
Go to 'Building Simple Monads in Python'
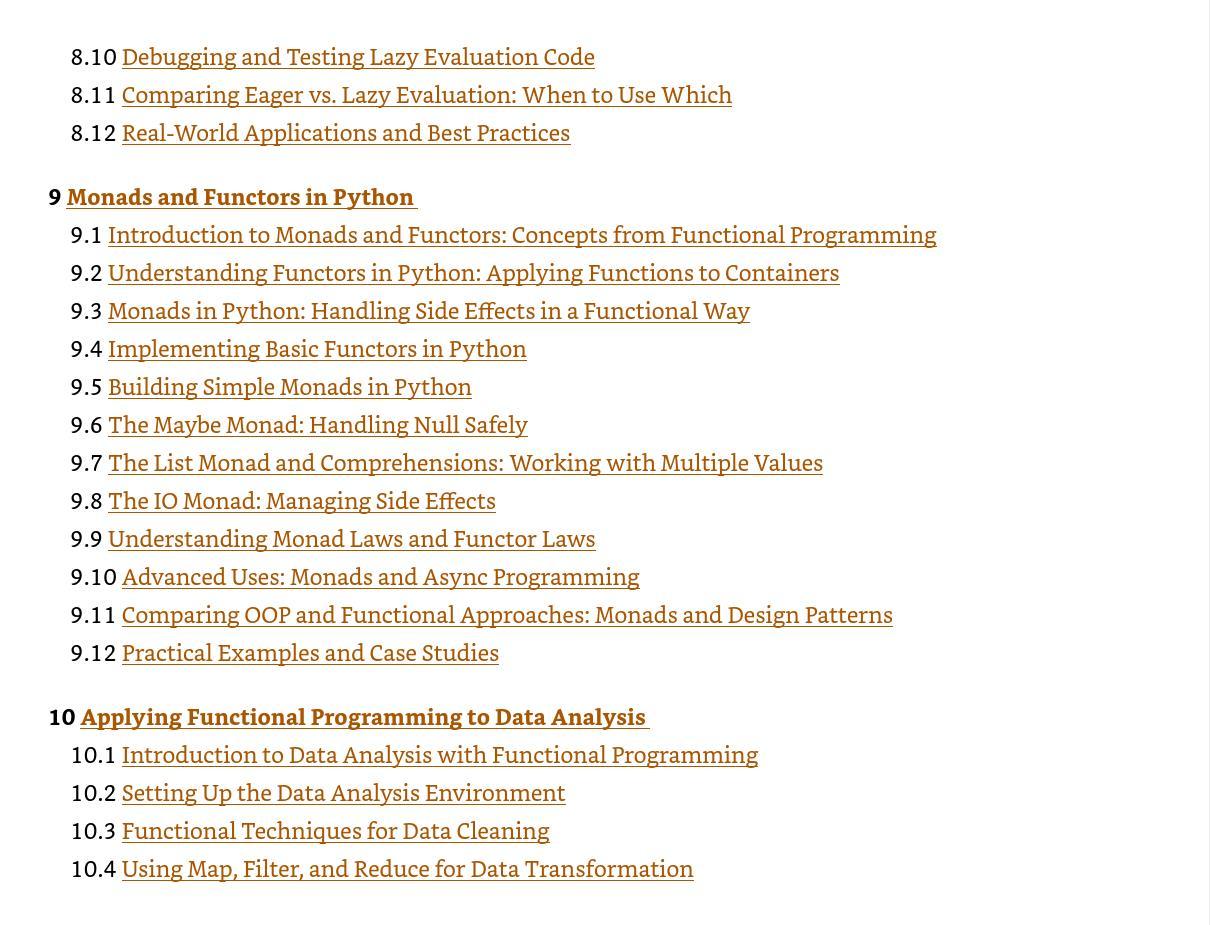[x=290, y=387]
